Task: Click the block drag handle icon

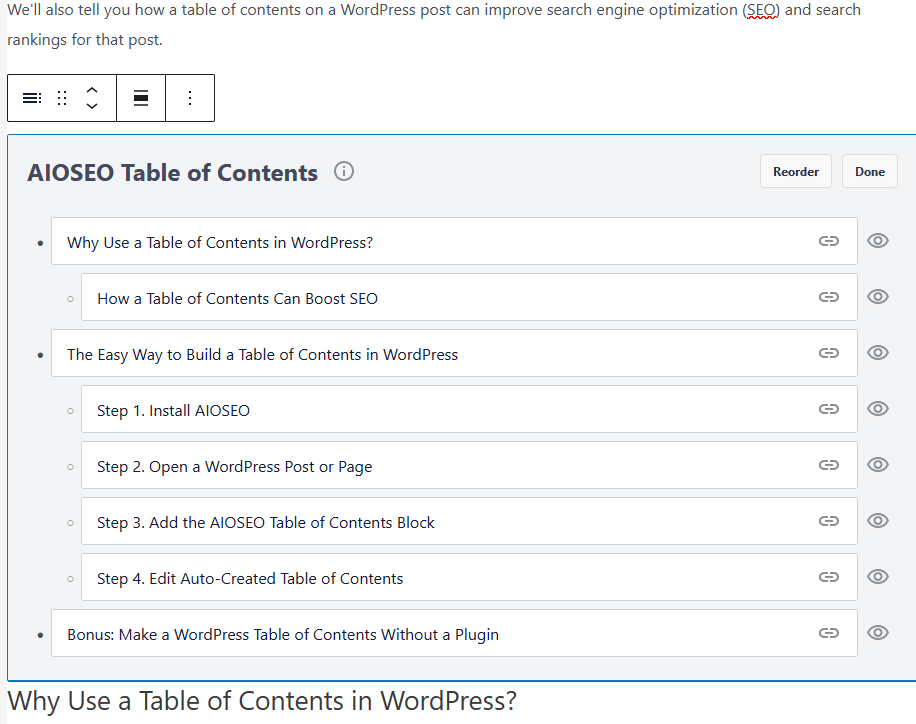Action: click(x=61, y=97)
